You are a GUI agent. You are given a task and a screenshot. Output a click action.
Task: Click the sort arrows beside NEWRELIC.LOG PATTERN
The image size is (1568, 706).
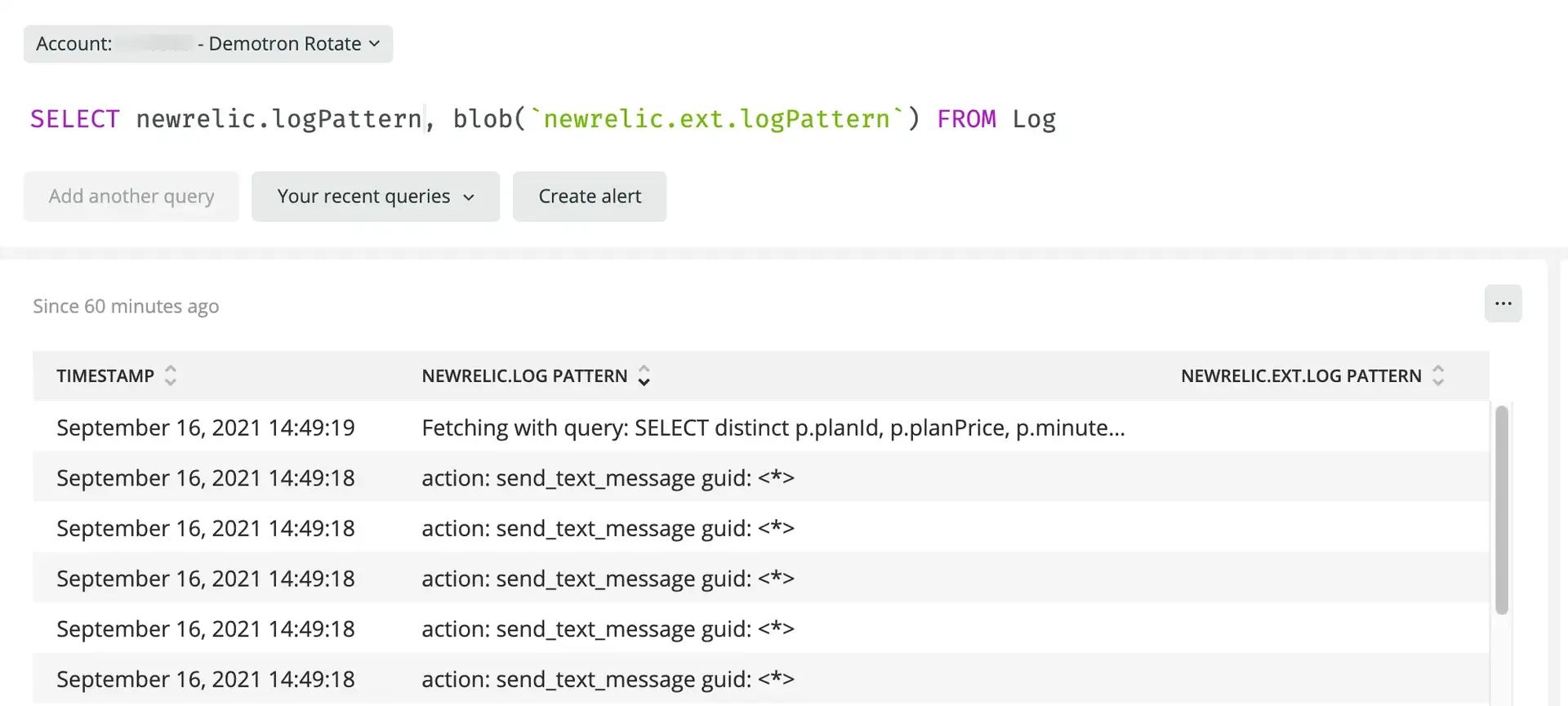click(x=644, y=375)
